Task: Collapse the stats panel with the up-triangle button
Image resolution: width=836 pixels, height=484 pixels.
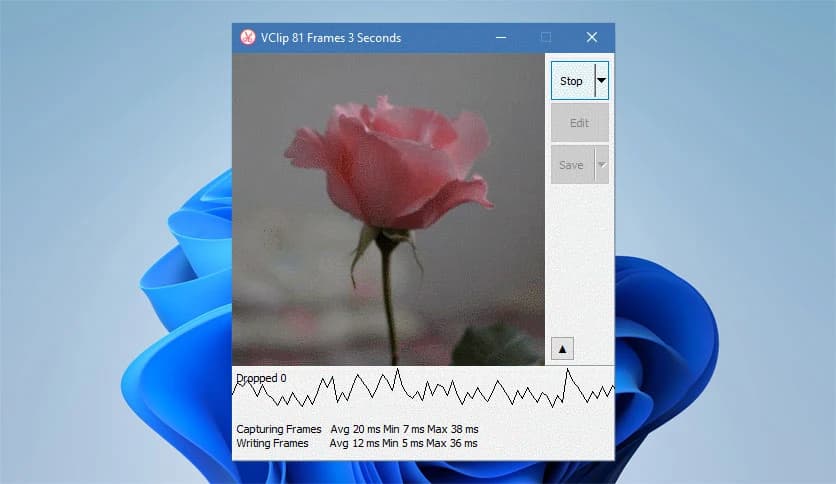Action: [x=562, y=349]
